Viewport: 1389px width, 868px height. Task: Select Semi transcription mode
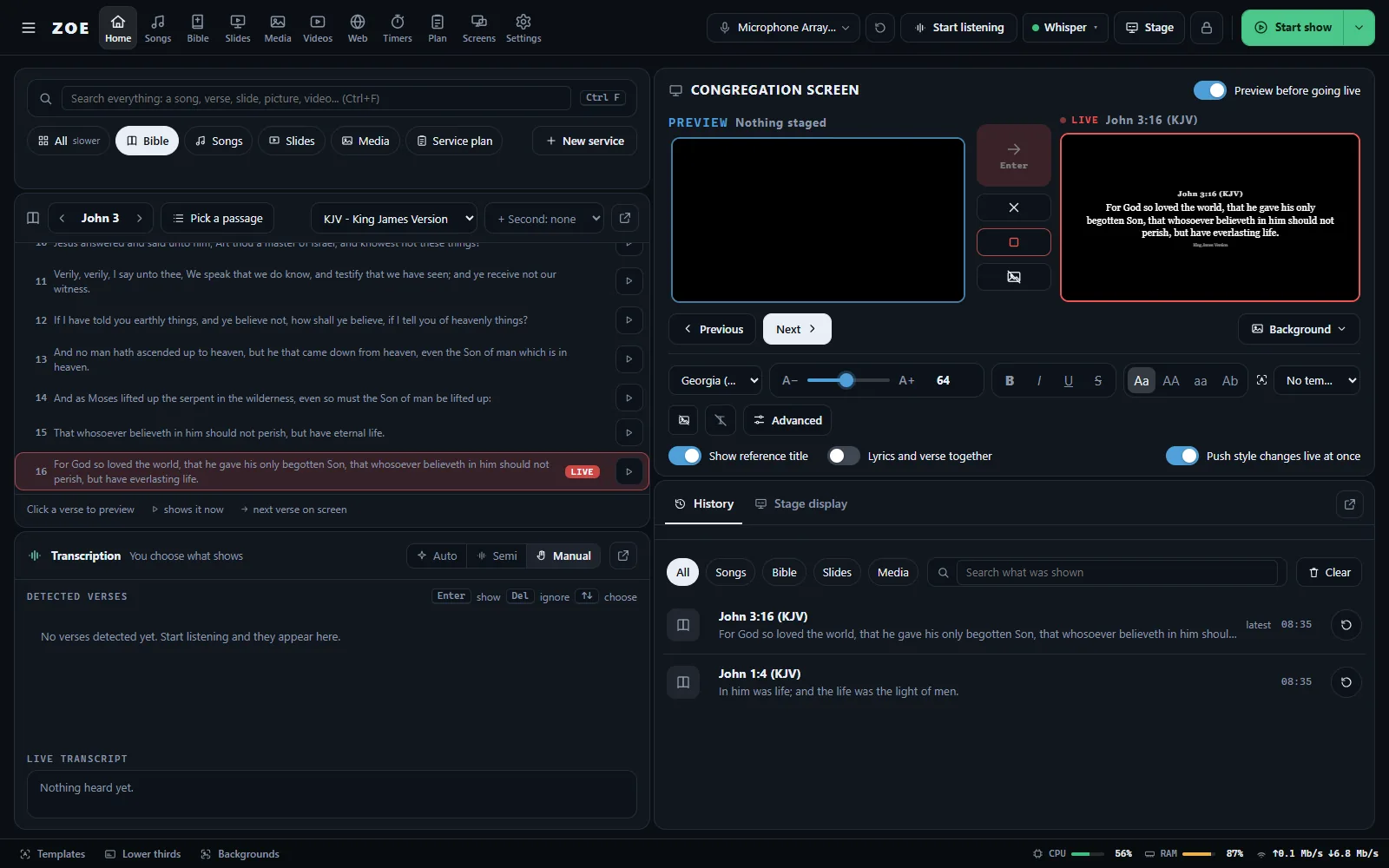point(497,556)
